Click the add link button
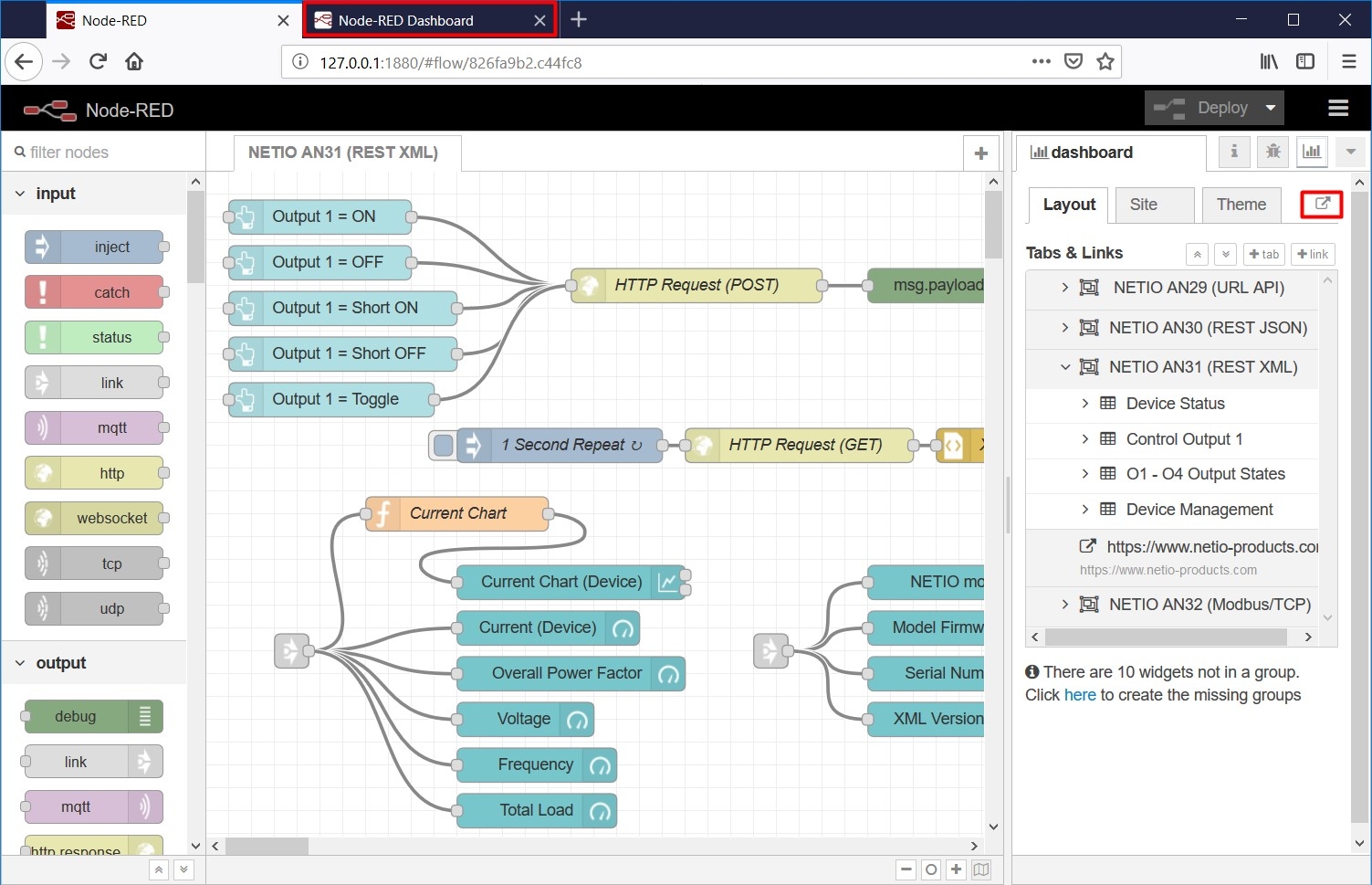1372x885 pixels. (x=1313, y=254)
